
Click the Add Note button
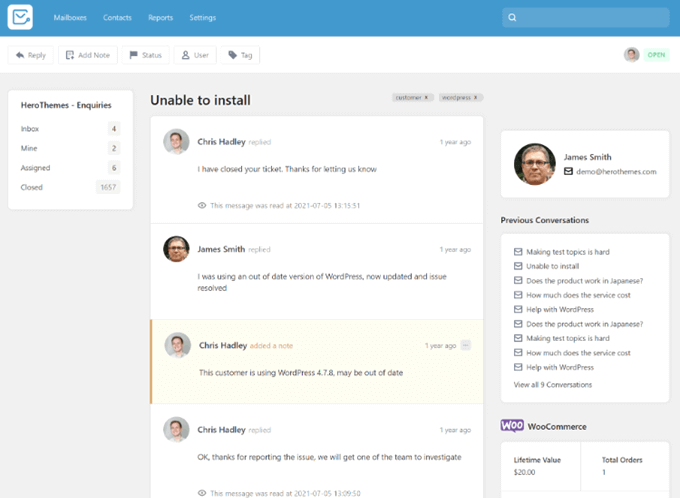click(88, 55)
